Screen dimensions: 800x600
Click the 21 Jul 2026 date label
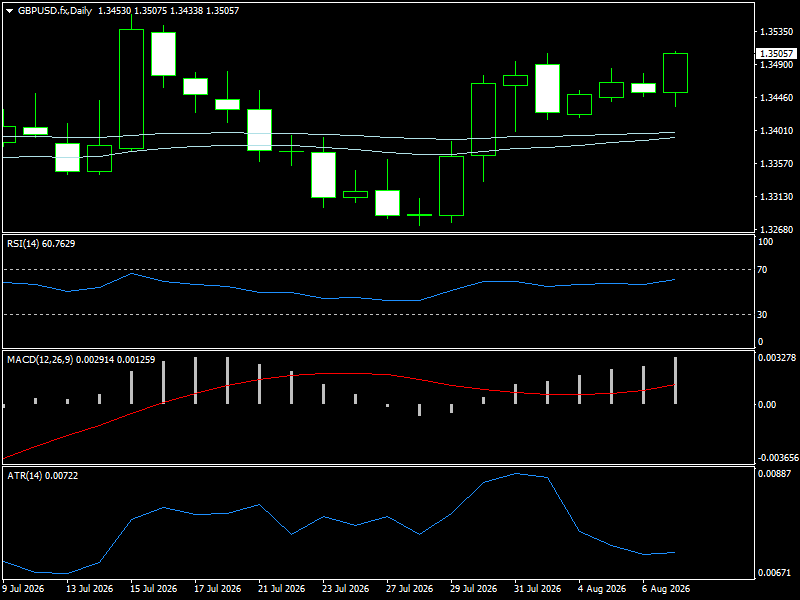[282, 589]
